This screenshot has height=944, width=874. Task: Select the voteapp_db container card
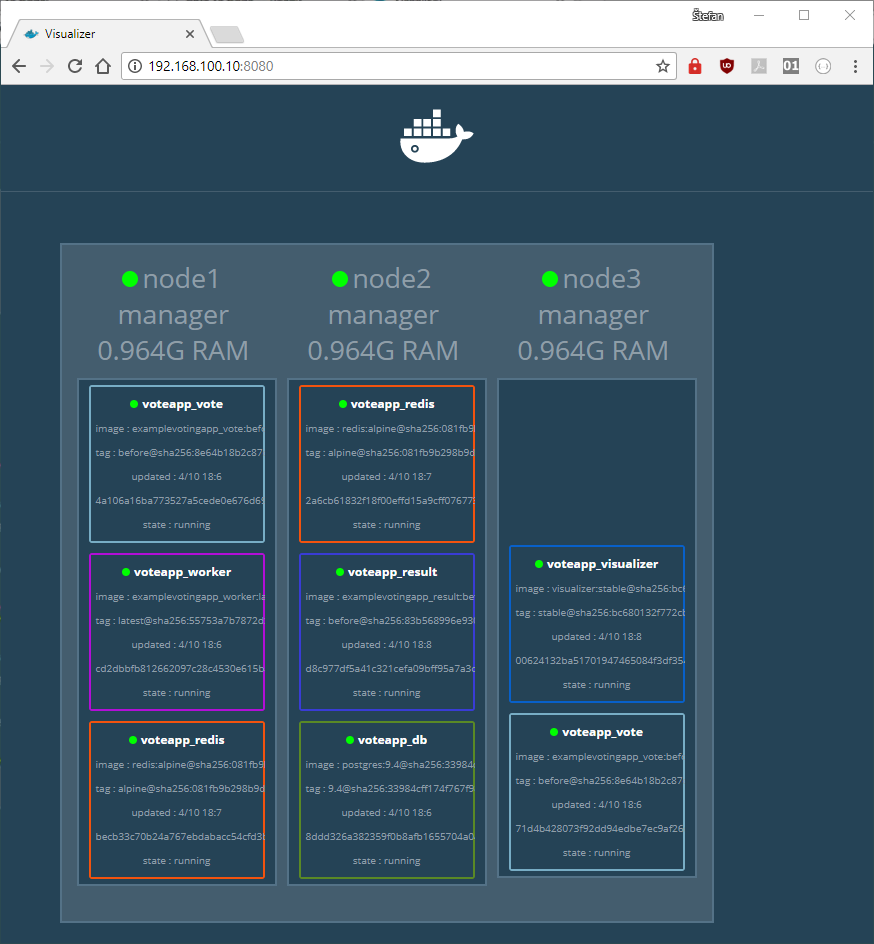(386, 800)
